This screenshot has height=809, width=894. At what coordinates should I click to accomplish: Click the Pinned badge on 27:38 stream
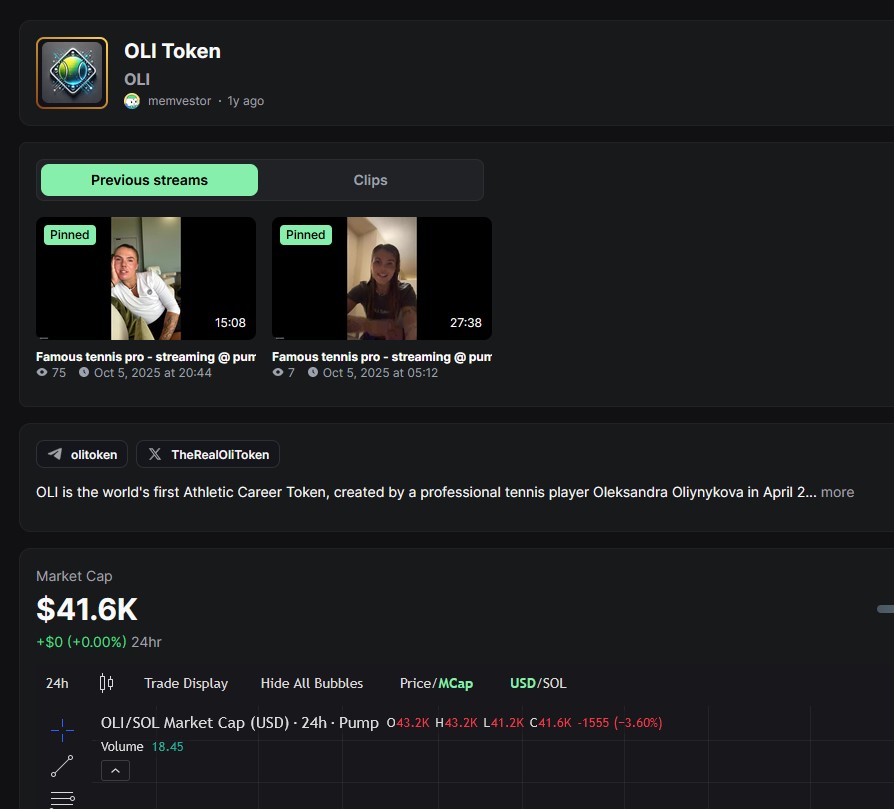point(306,235)
